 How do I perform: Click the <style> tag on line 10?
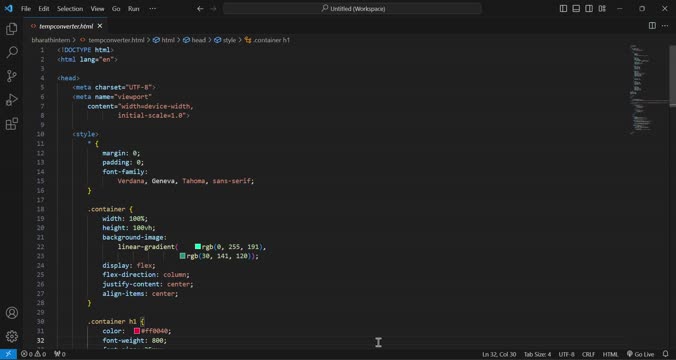[x=85, y=135]
